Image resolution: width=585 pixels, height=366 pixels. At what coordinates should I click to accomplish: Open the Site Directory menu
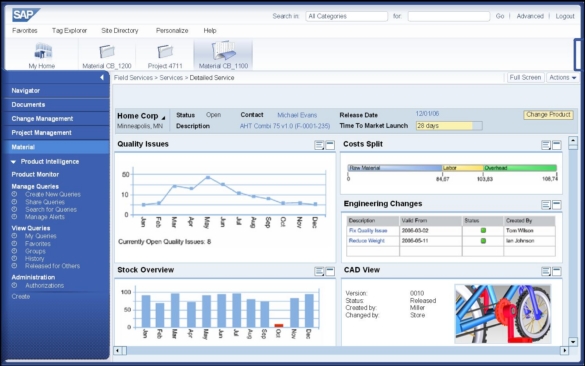pos(120,31)
